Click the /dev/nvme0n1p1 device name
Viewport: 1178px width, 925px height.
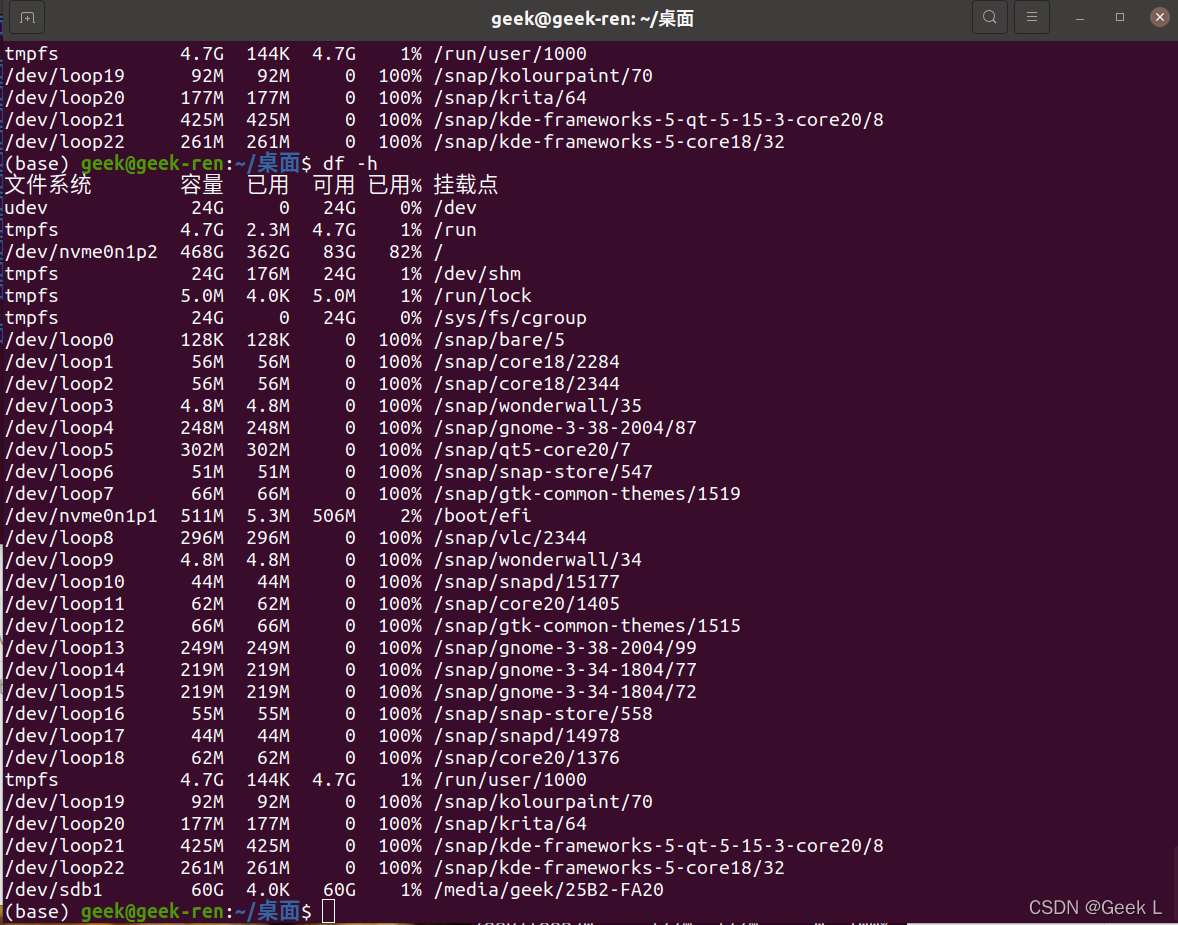pyautogui.click(x=81, y=515)
